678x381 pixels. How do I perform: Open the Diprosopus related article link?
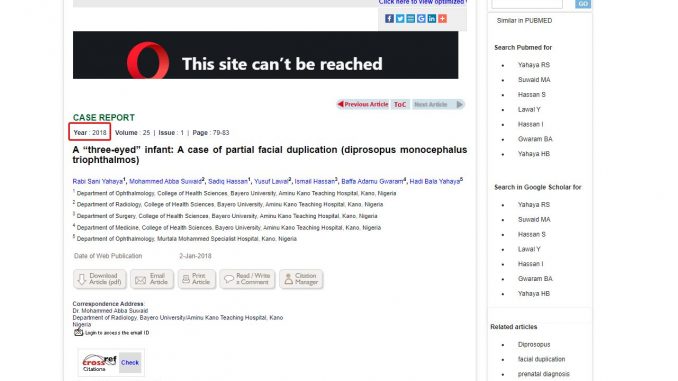point(534,345)
